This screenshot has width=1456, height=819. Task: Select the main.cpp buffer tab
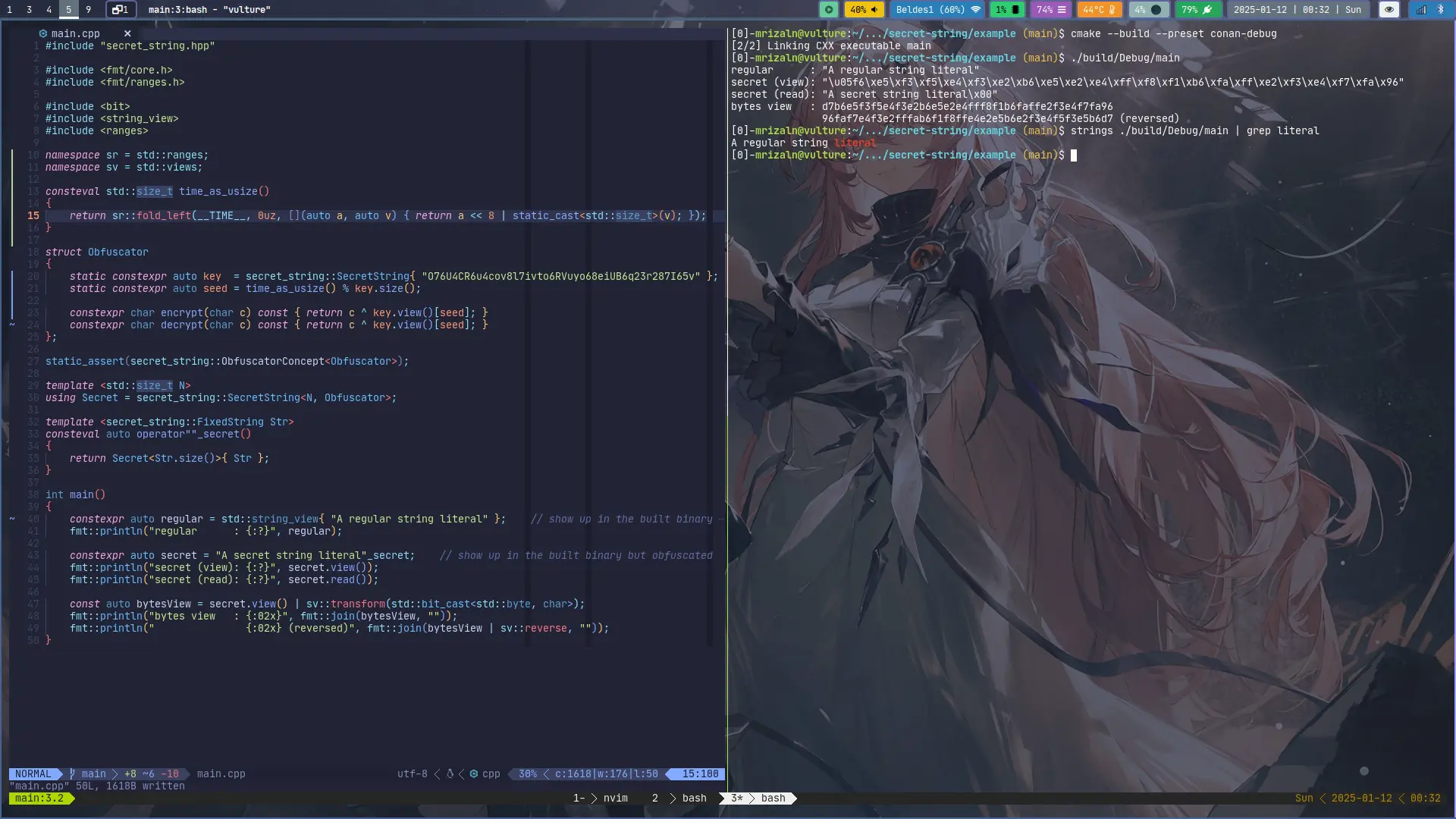pyautogui.click(x=75, y=33)
